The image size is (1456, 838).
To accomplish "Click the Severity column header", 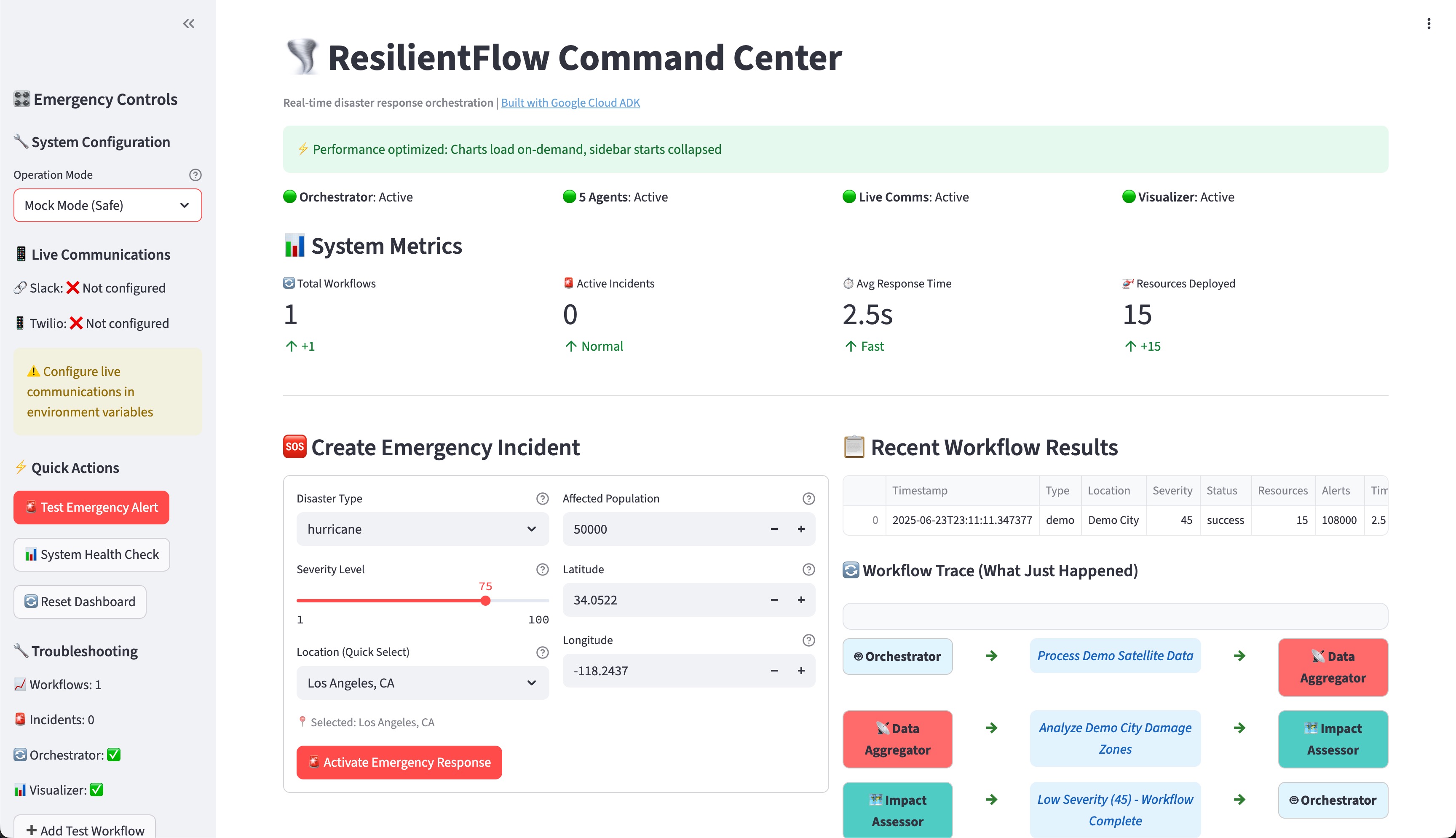I will click(x=1172, y=490).
